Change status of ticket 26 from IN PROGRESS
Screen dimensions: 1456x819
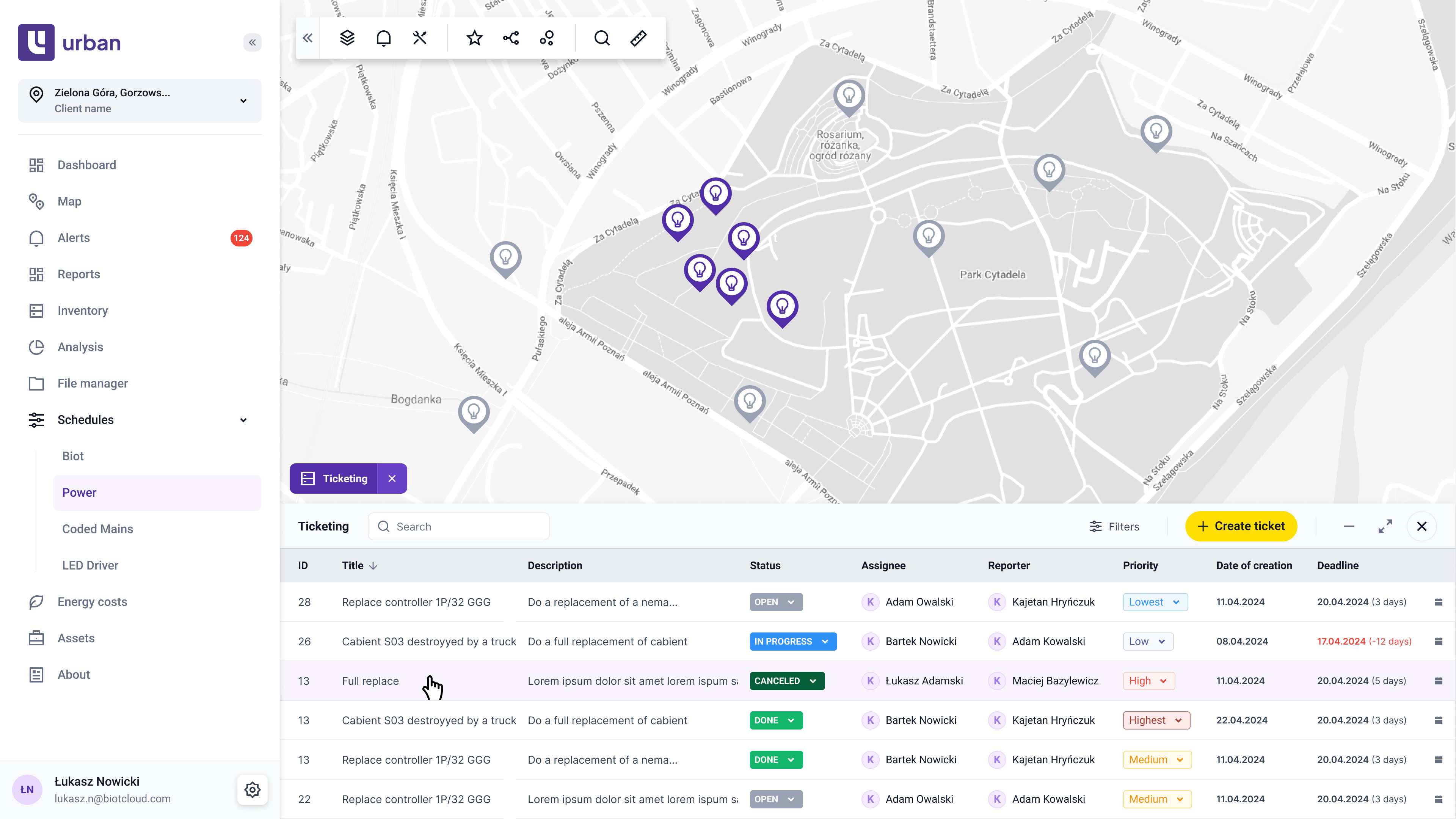coord(792,642)
